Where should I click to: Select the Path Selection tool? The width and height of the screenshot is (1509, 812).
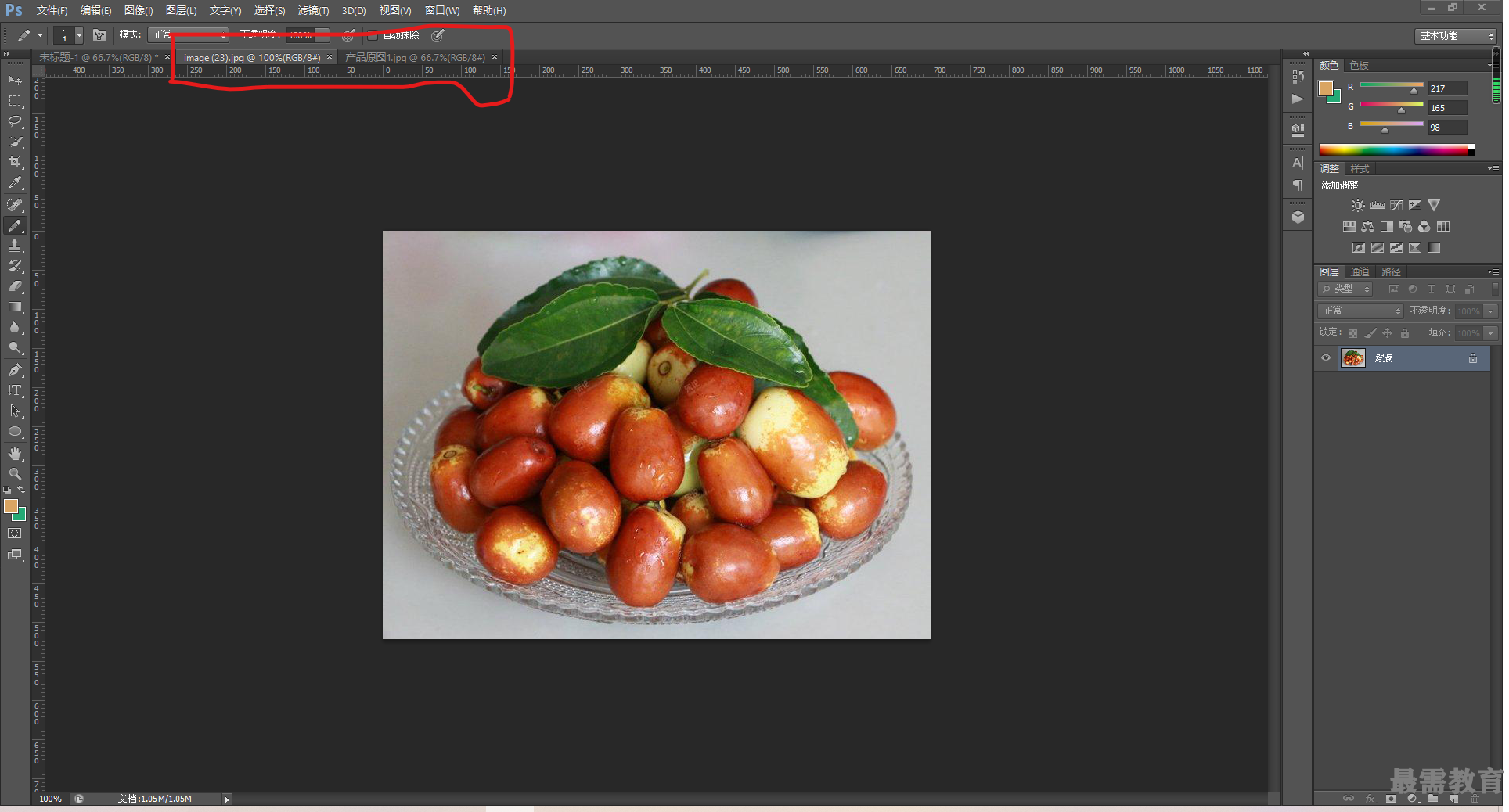(x=15, y=411)
